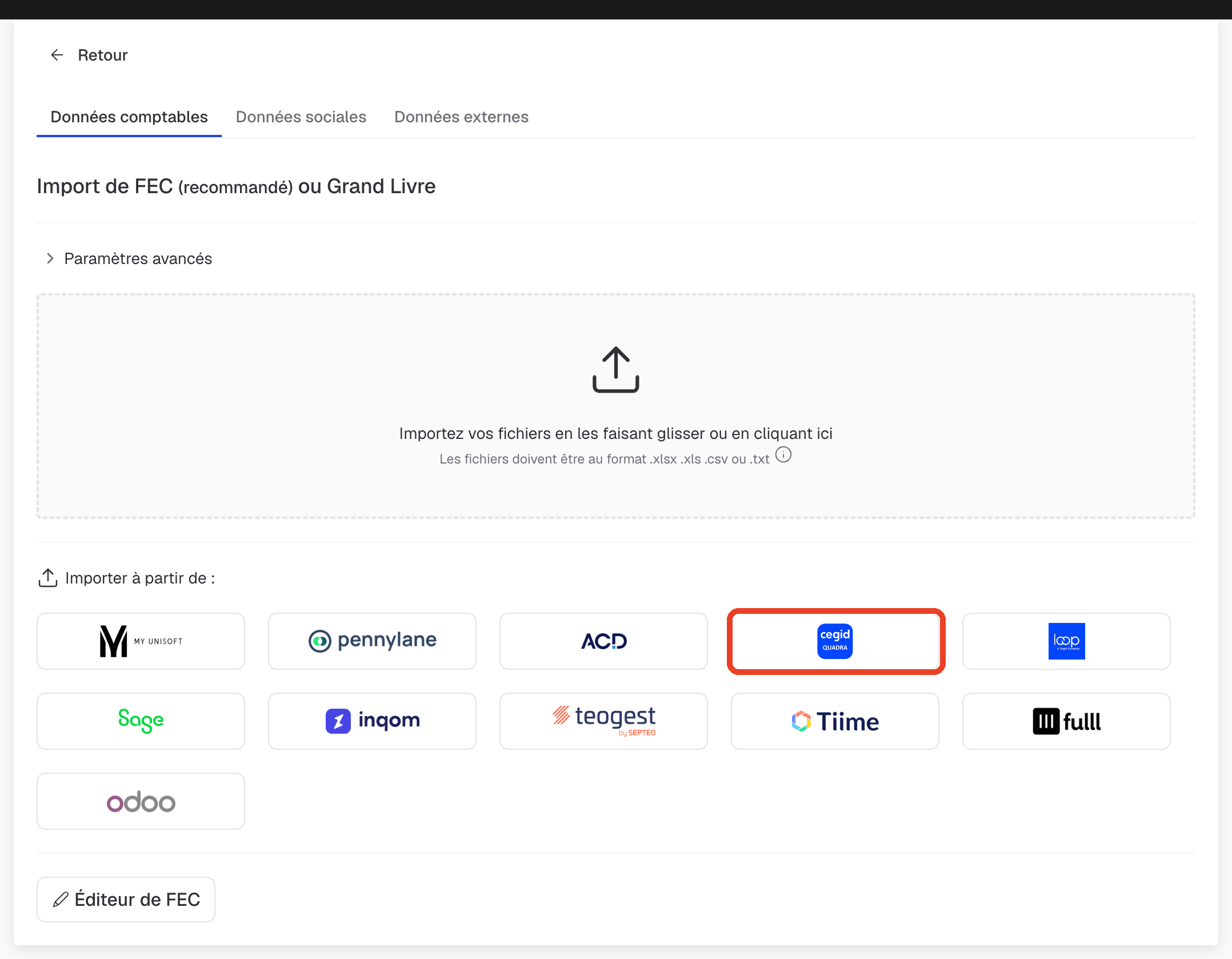This screenshot has height=959, width=1232.
Task: Click the upload icon in the drop zone
Action: pos(616,370)
